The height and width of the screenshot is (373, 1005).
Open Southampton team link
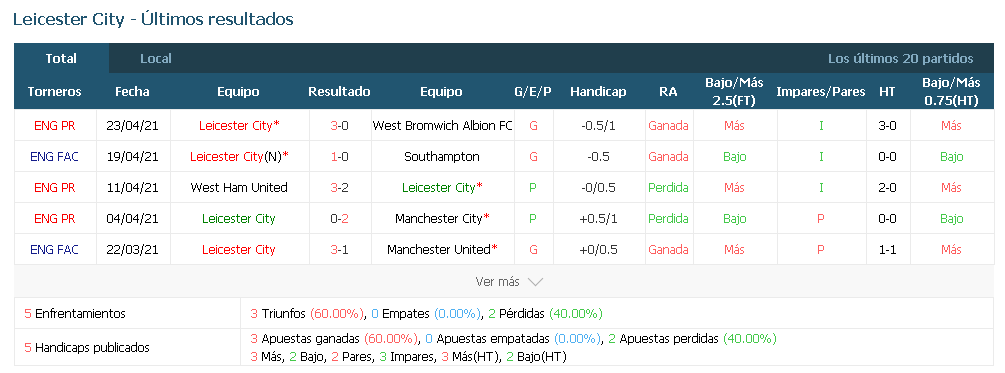point(442,156)
